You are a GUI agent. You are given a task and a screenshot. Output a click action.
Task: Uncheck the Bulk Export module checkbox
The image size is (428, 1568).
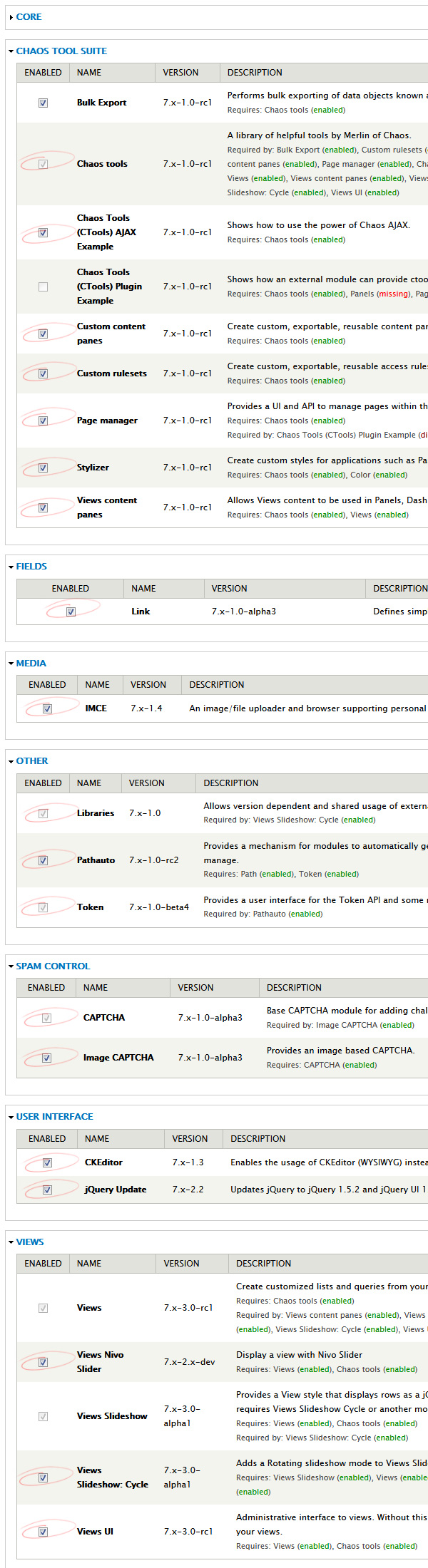(x=43, y=103)
